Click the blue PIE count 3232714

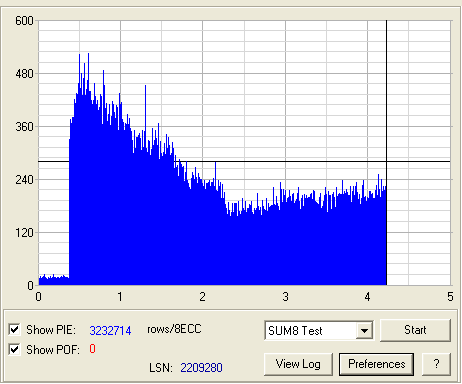tap(110, 330)
